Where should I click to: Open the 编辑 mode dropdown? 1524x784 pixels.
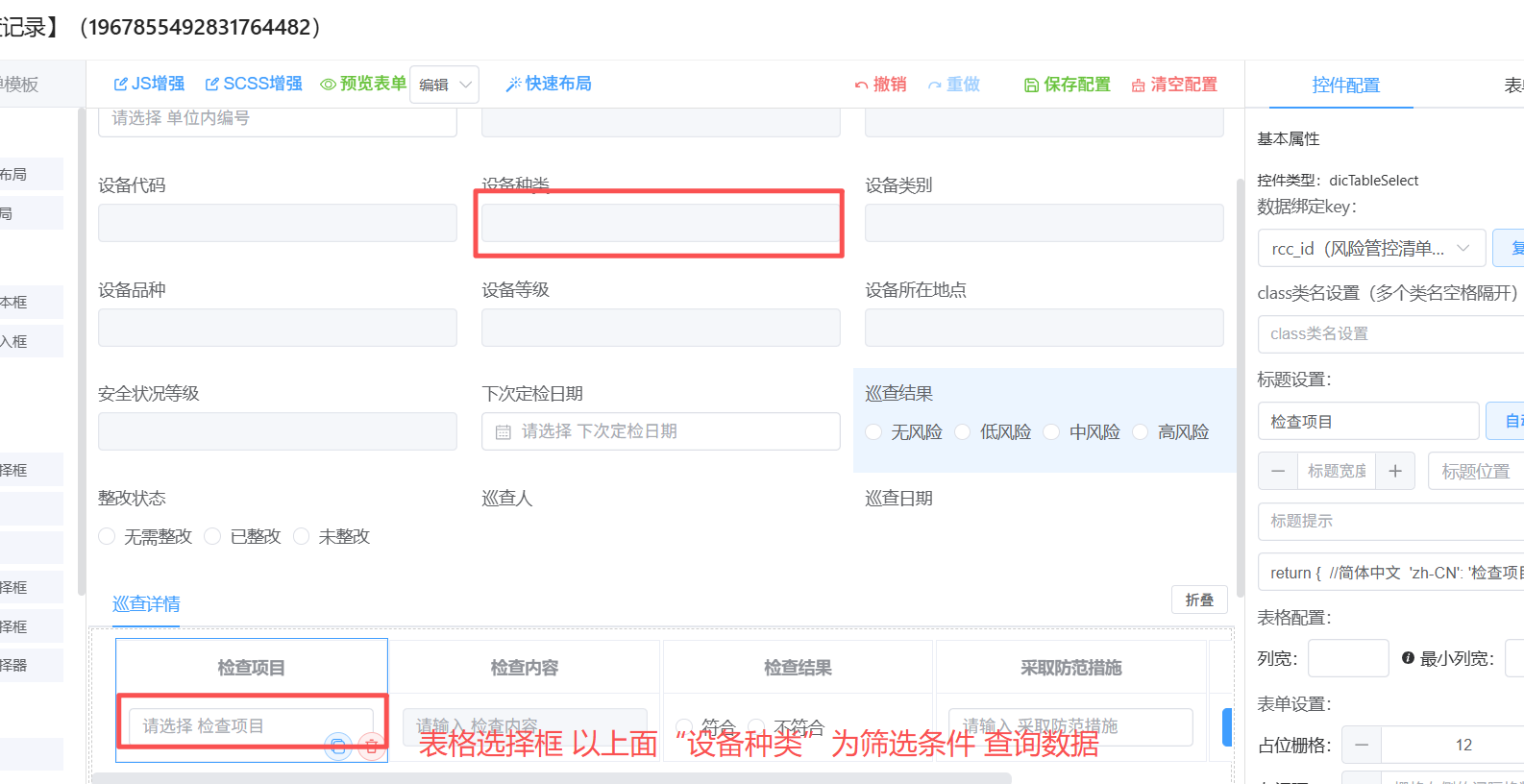pos(444,85)
